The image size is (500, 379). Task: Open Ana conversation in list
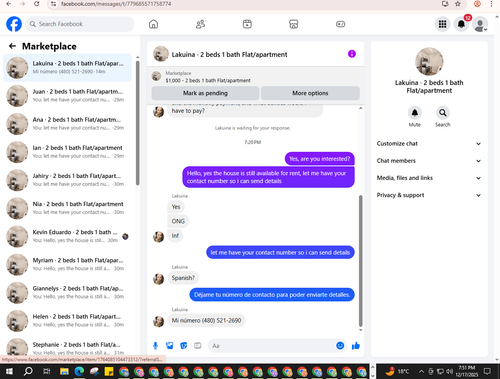click(67, 124)
